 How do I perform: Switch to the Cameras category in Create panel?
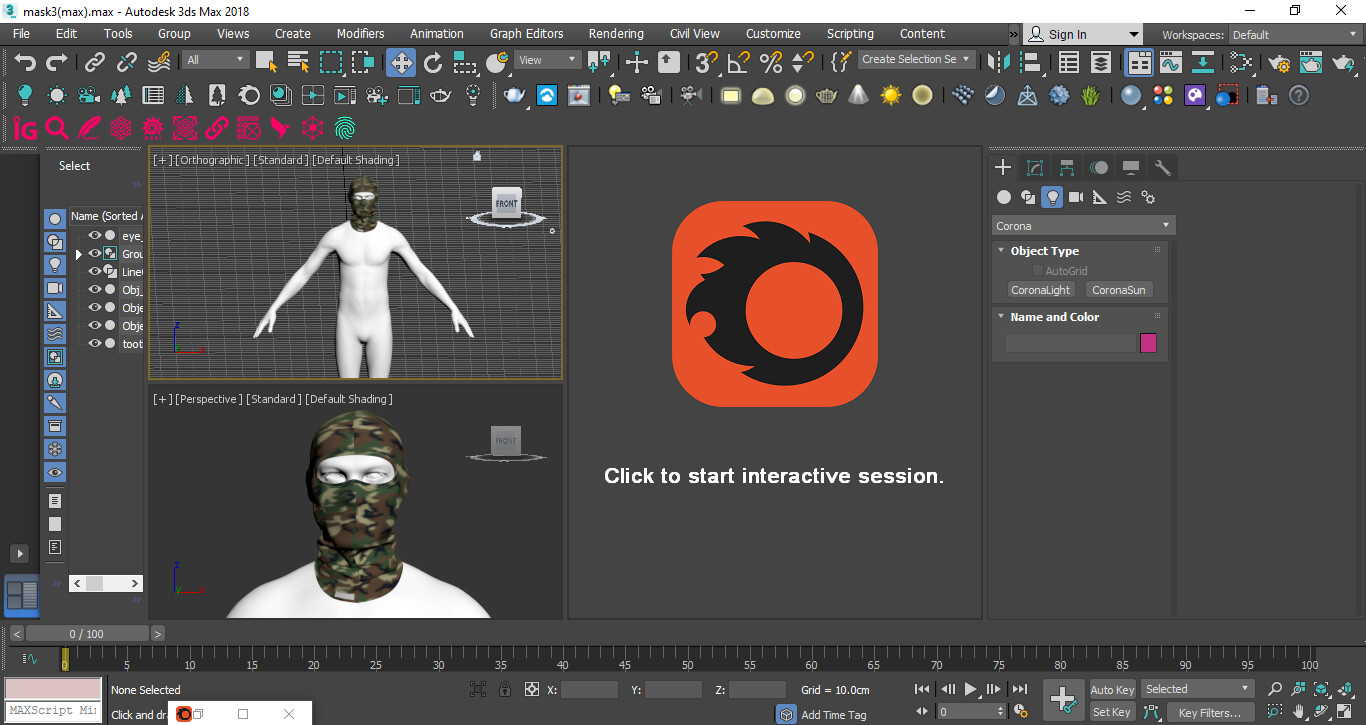tap(1076, 197)
